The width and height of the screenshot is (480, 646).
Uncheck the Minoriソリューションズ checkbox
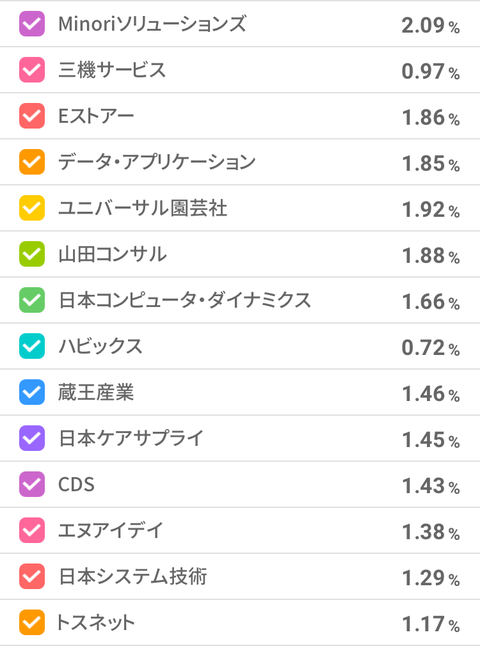pyautogui.click(x=32, y=24)
